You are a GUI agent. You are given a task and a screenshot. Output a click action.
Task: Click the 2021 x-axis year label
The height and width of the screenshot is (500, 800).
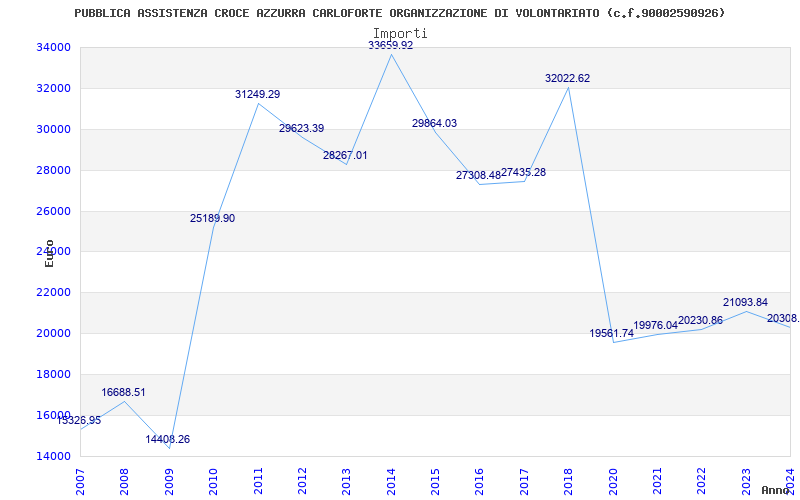(x=657, y=482)
